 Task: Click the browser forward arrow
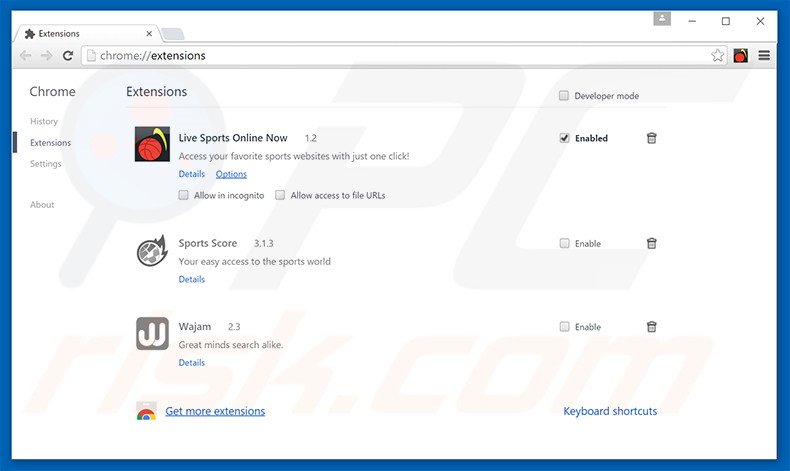point(46,55)
